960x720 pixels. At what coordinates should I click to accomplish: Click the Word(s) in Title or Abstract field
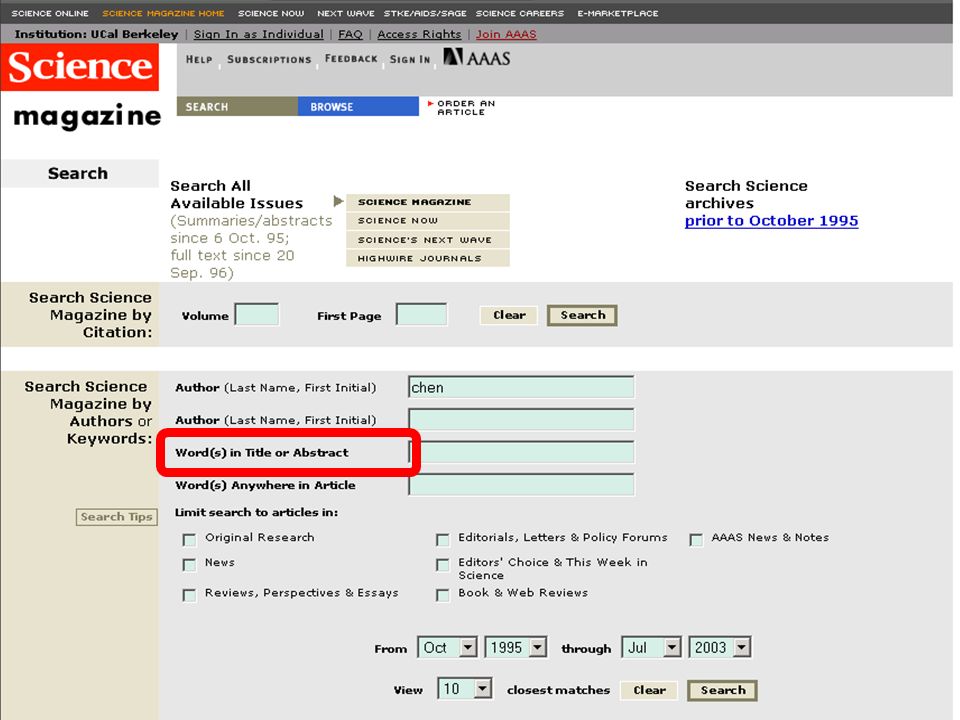522,452
